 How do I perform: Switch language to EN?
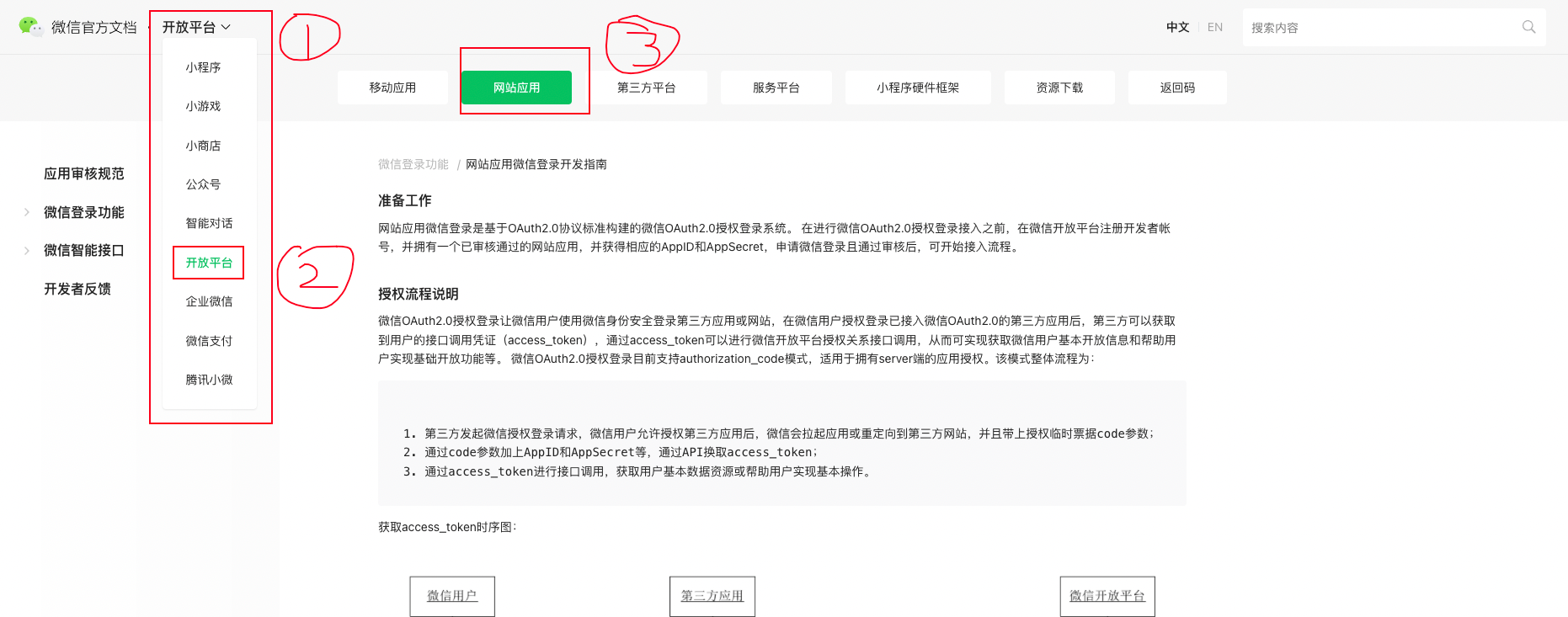tap(1214, 27)
